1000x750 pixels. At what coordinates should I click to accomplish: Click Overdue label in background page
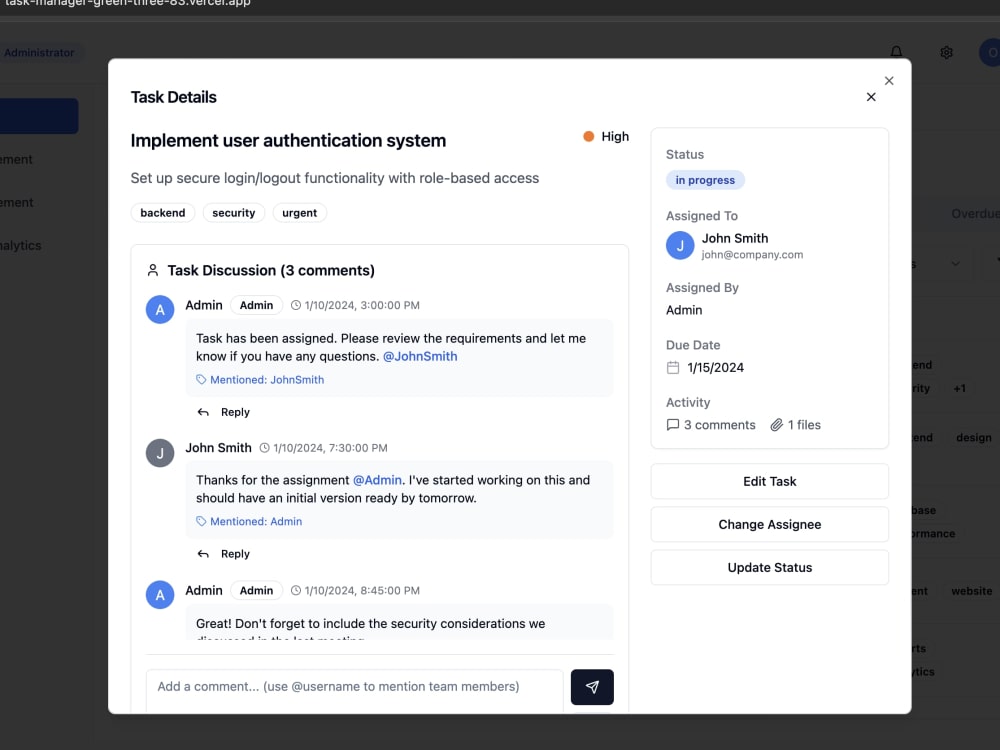coord(975,214)
